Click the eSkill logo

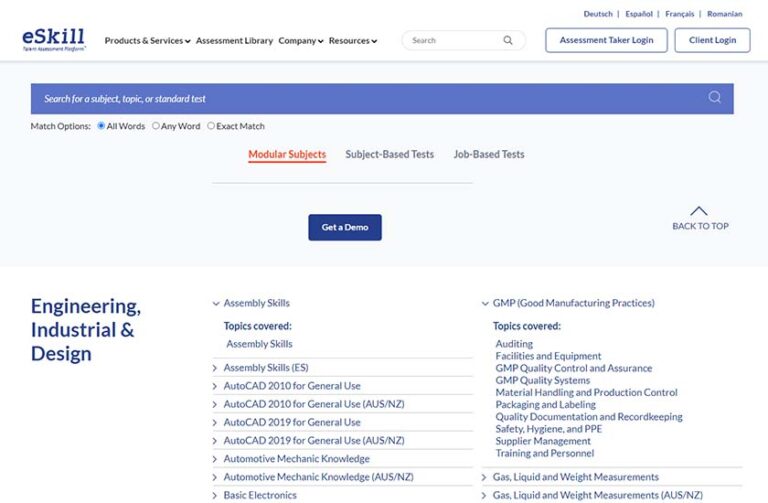[x=54, y=40]
